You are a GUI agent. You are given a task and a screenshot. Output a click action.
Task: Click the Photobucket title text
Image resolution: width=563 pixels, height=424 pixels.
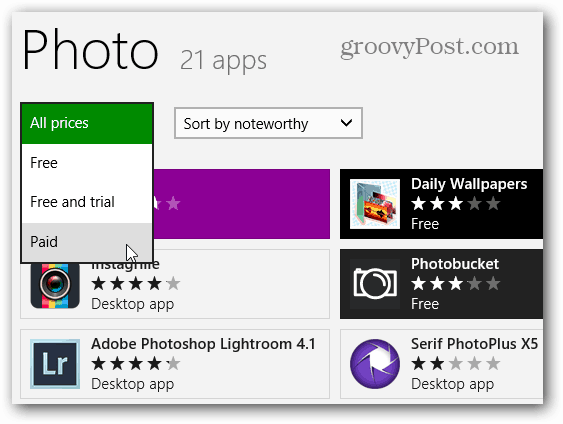[455, 264]
